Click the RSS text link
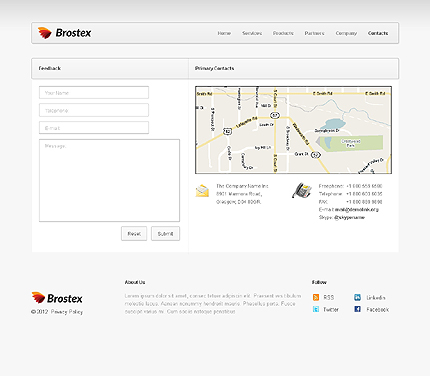 click(329, 297)
